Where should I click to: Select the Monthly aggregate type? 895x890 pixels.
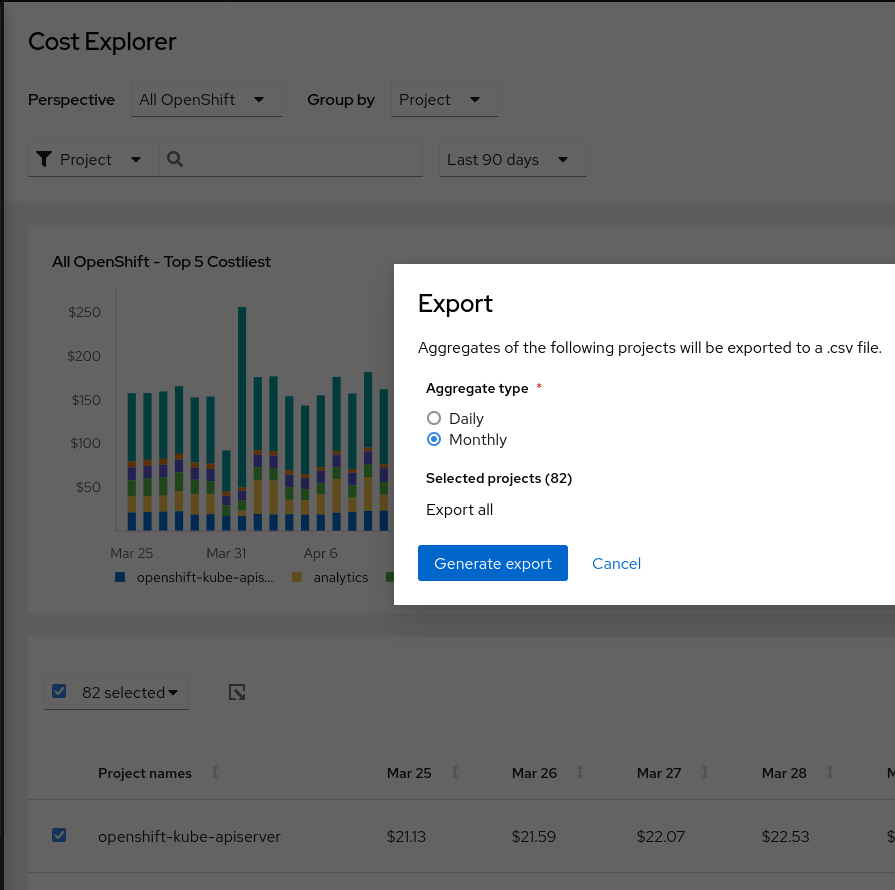434,439
